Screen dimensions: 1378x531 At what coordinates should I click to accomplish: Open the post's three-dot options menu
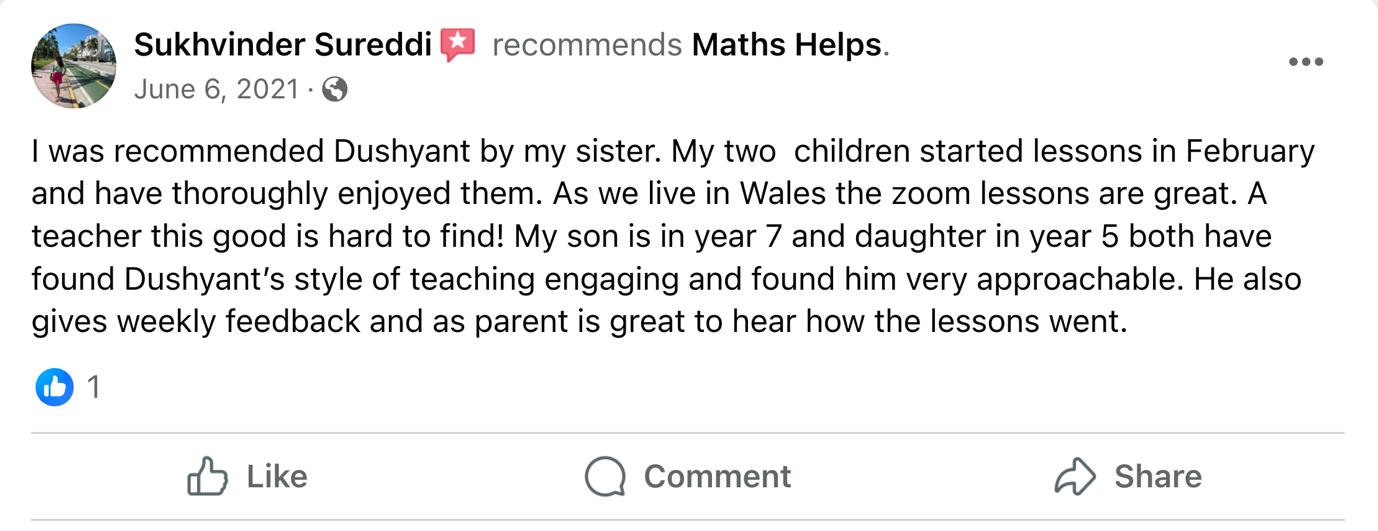(x=1305, y=62)
